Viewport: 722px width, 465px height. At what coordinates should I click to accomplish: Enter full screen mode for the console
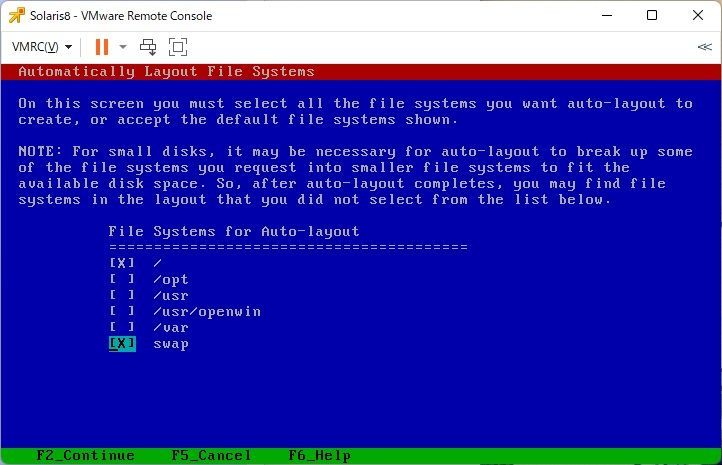pyautogui.click(x=178, y=47)
